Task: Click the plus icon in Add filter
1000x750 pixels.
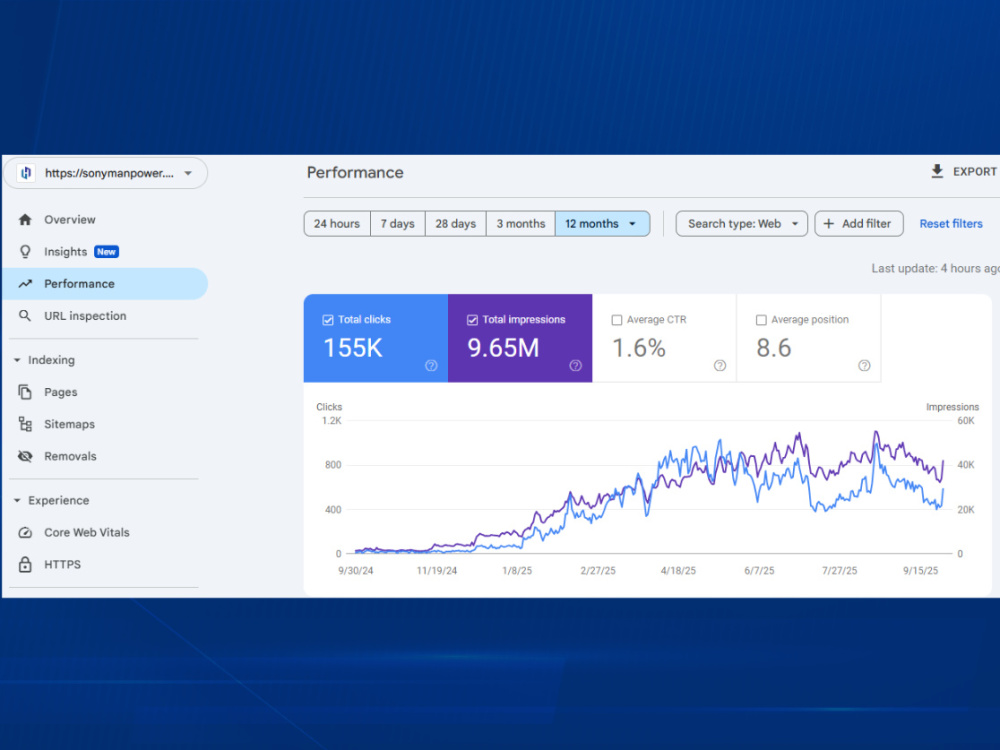Action: click(x=828, y=224)
